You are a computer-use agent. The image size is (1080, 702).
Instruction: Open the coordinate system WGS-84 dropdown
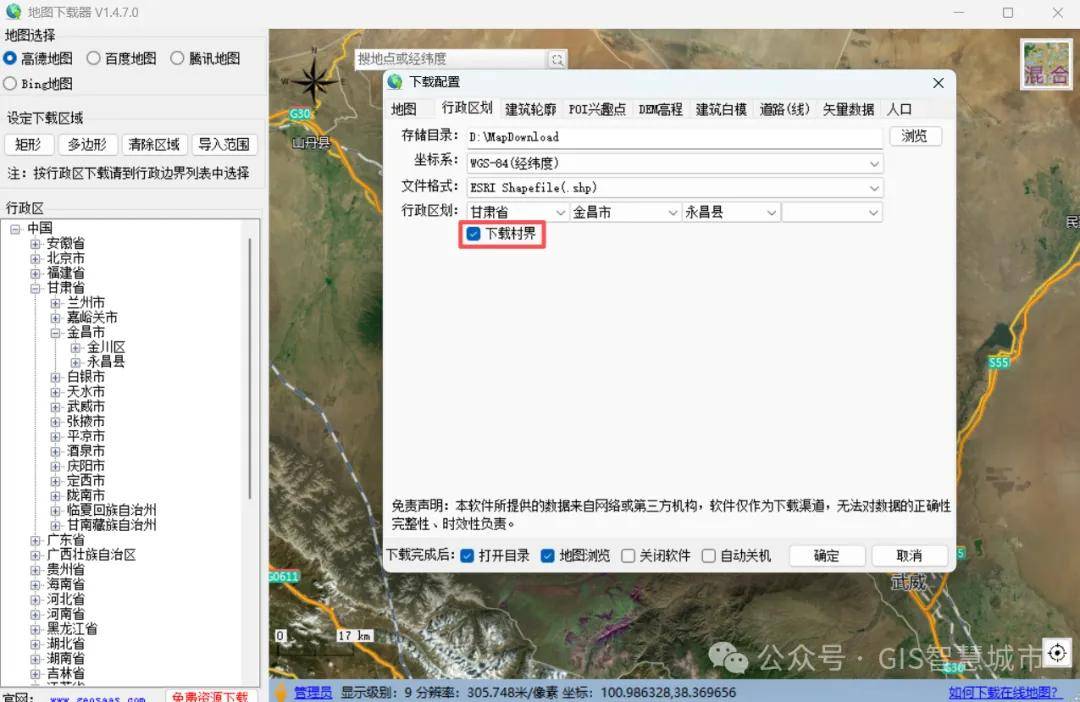[x=874, y=163]
